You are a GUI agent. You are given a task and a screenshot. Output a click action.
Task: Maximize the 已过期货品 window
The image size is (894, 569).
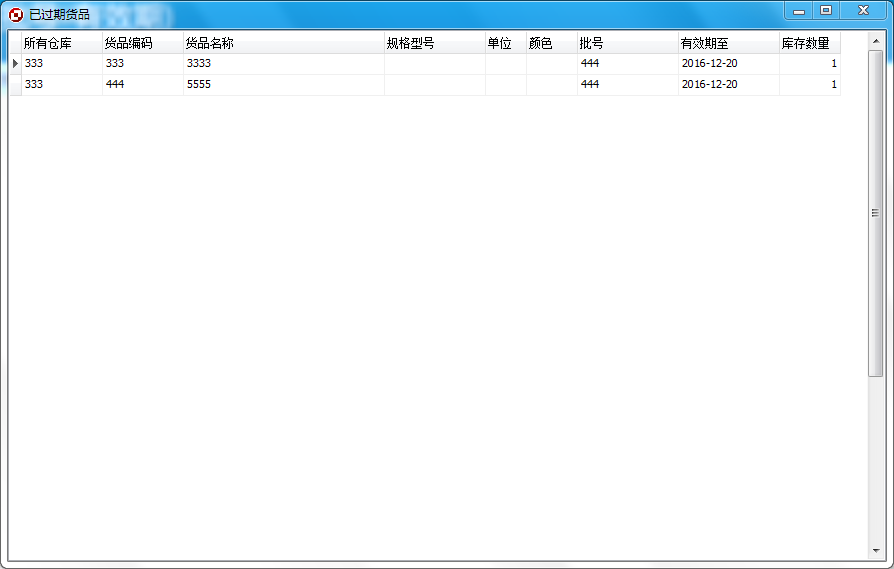click(826, 11)
